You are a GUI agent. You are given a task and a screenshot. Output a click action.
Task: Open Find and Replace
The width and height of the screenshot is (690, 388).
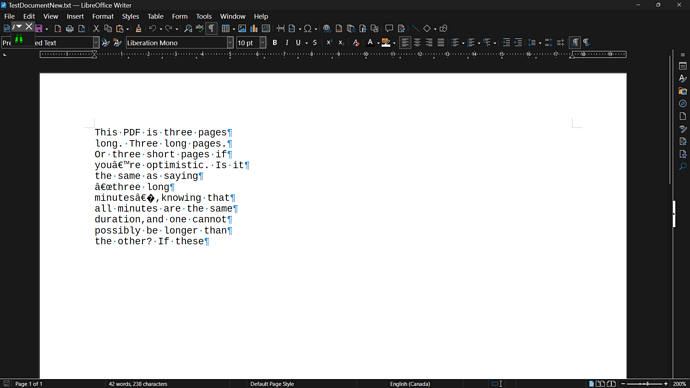pyautogui.click(x=188, y=29)
